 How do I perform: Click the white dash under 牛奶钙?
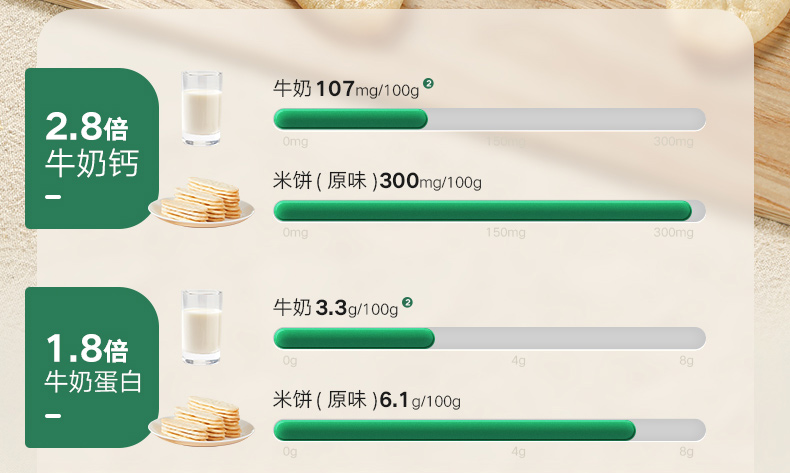54,197
